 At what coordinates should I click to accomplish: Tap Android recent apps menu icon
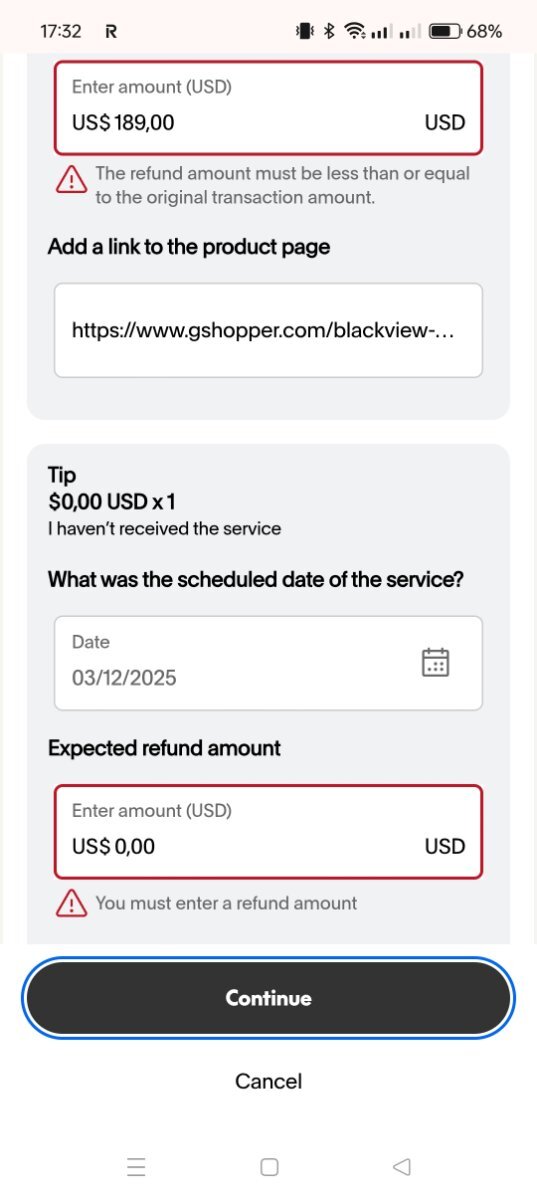coord(137,1166)
